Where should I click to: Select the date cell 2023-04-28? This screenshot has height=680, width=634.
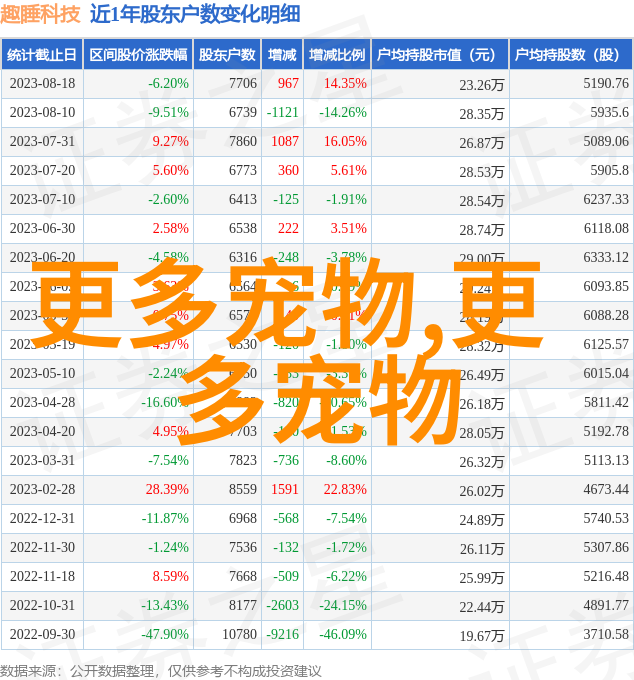42,402
